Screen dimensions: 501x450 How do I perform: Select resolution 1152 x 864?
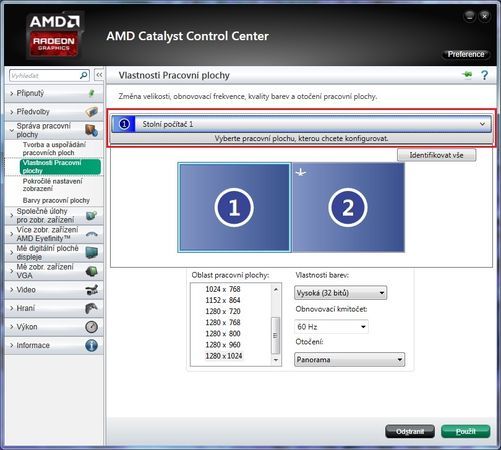(223, 300)
